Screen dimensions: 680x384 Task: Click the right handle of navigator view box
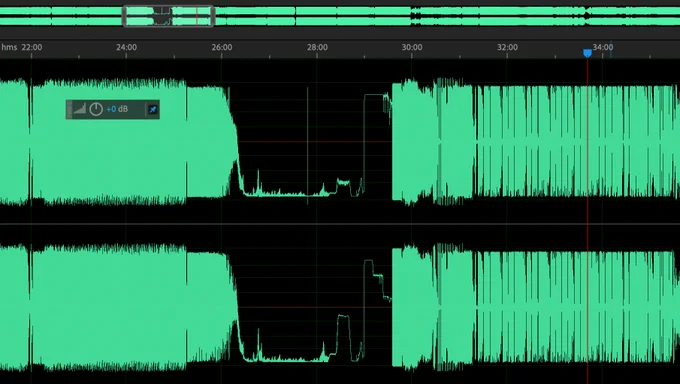tap(213, 16)
